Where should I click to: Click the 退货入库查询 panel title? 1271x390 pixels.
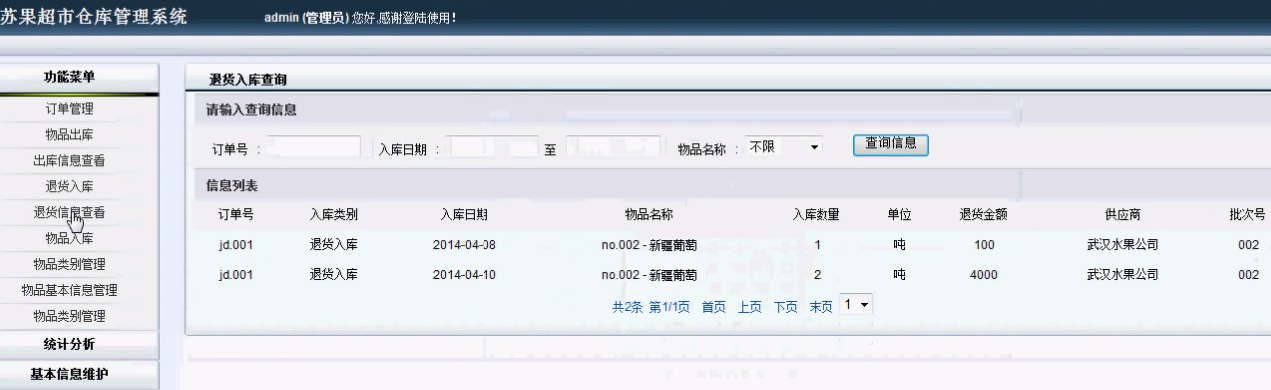248,79
